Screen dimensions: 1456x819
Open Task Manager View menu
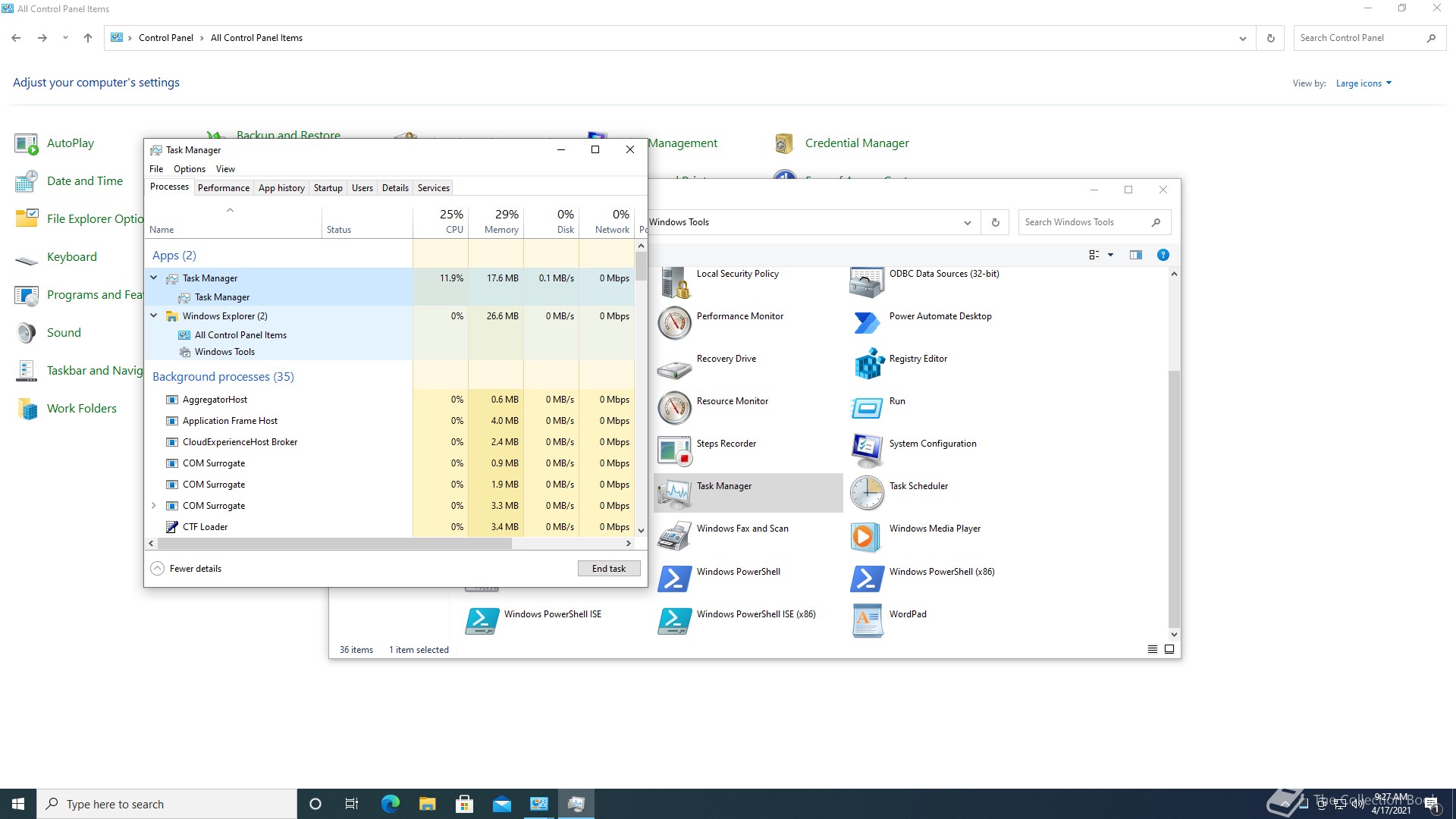[225, 169]
